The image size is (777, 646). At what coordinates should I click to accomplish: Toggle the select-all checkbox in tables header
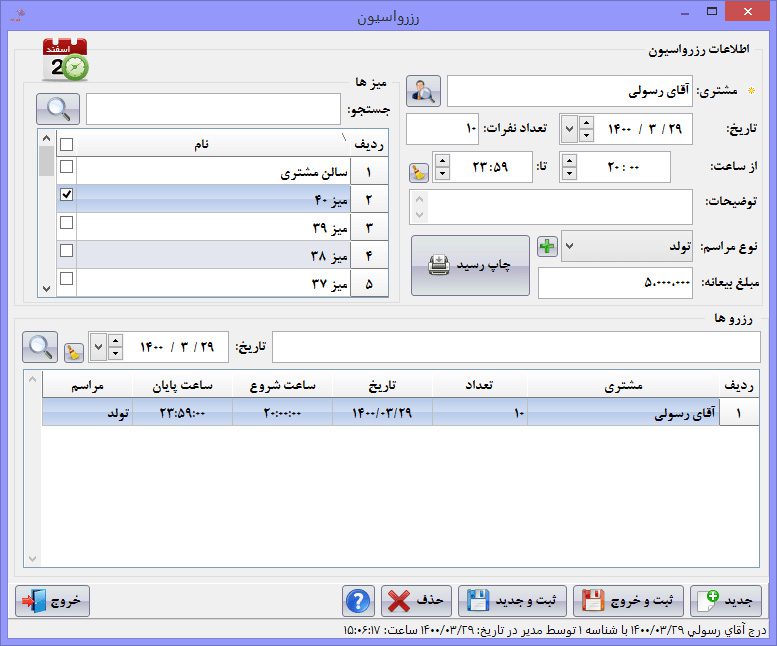[66, 144]
